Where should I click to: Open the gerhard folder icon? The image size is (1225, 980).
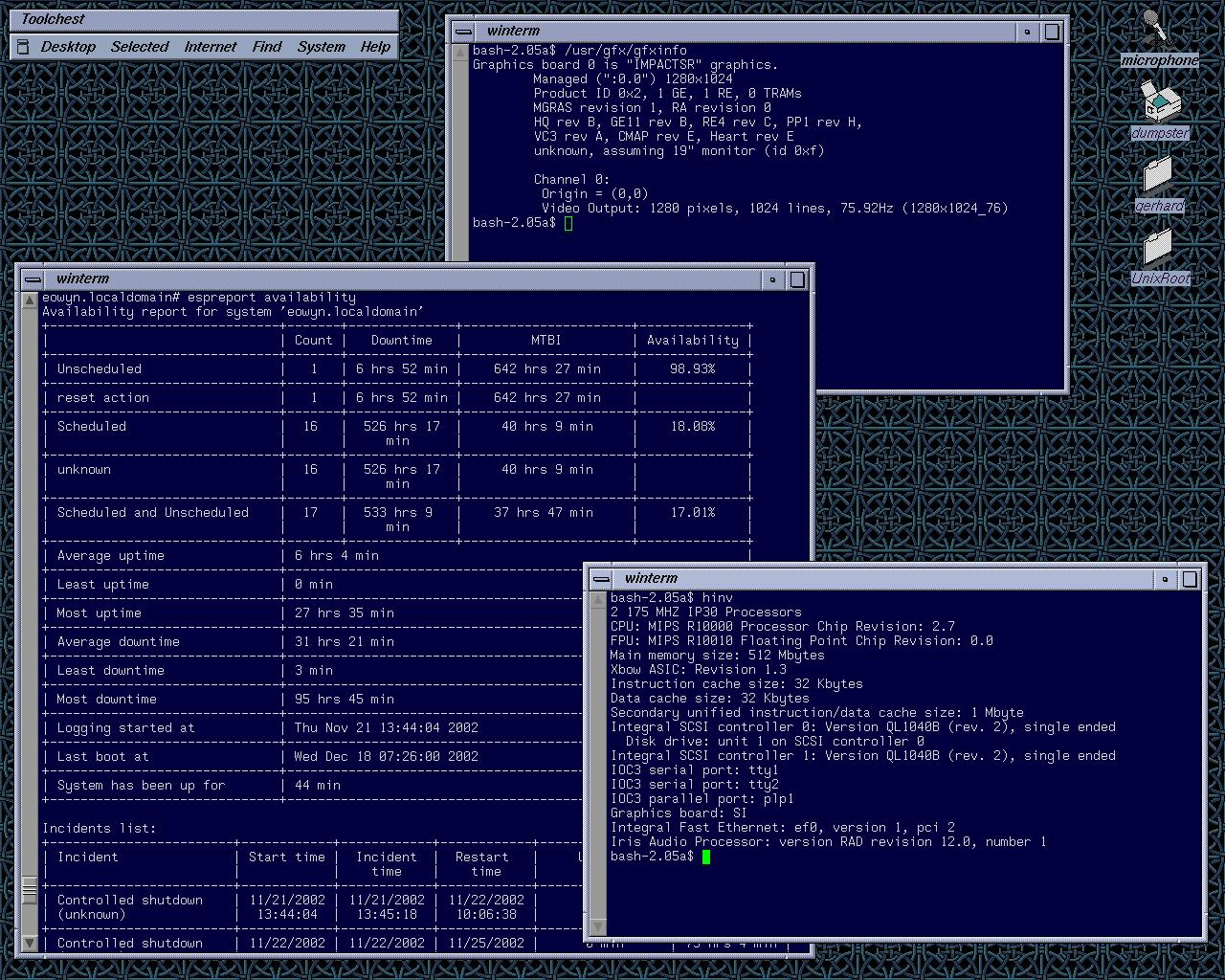tap(1158, 174)
